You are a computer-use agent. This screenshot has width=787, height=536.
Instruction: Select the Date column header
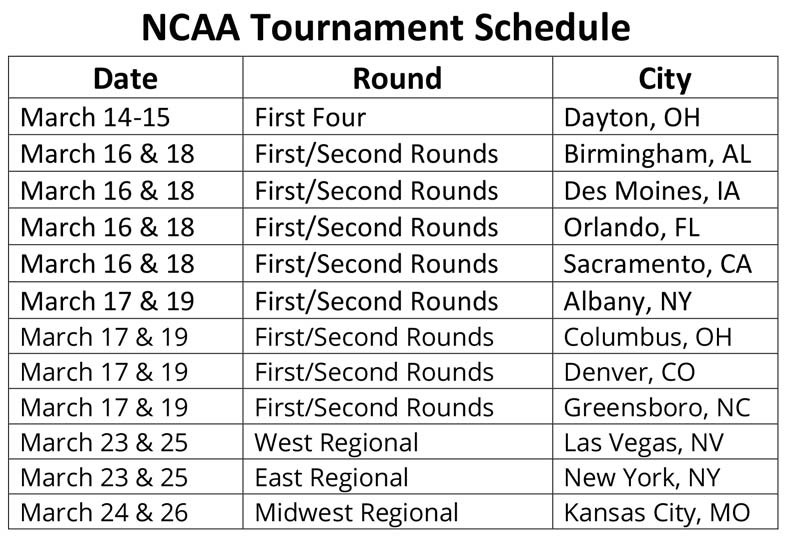tap(125, 78)
